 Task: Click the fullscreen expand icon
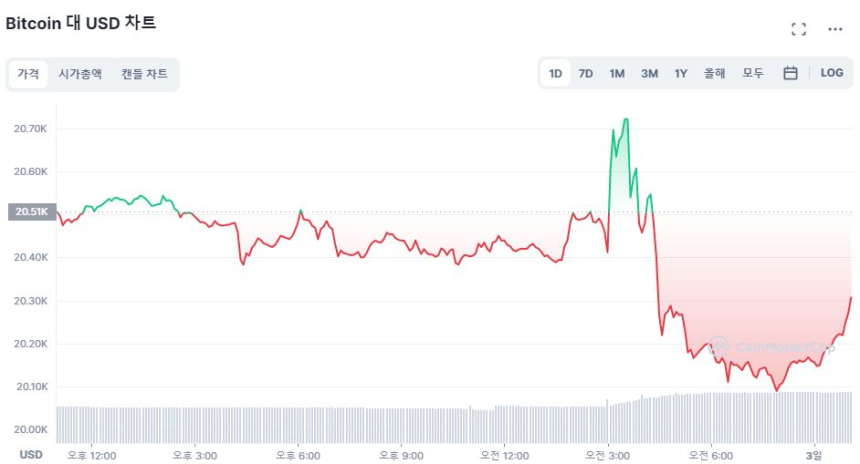point(798,29)
